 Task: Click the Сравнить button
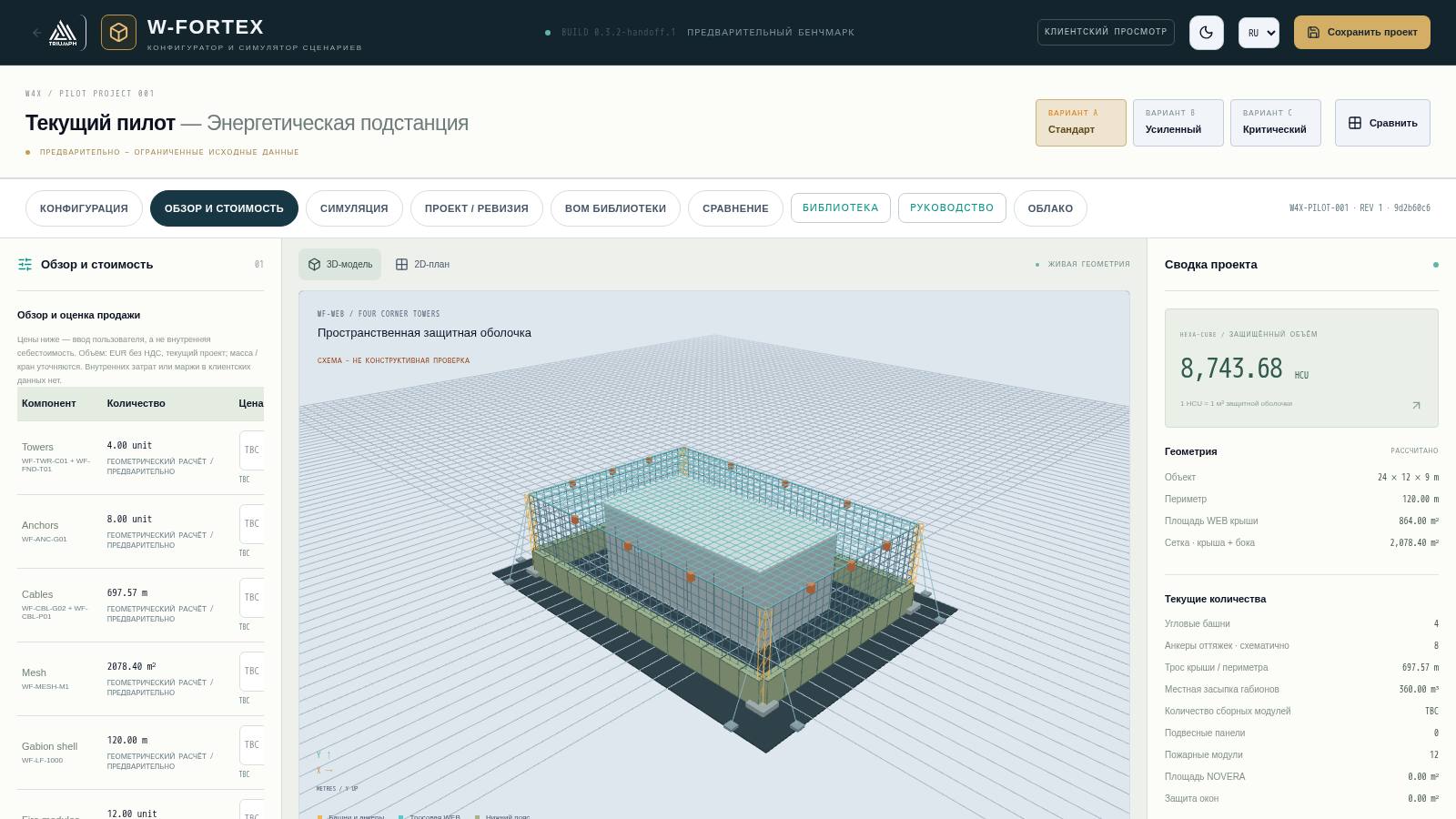tap(1382, 123)
